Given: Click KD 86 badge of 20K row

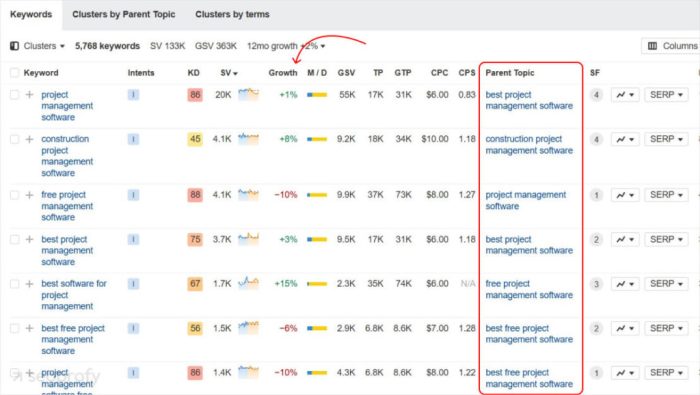Looking at the screenshot, I should pyautogui.click(x=195, y=95).
